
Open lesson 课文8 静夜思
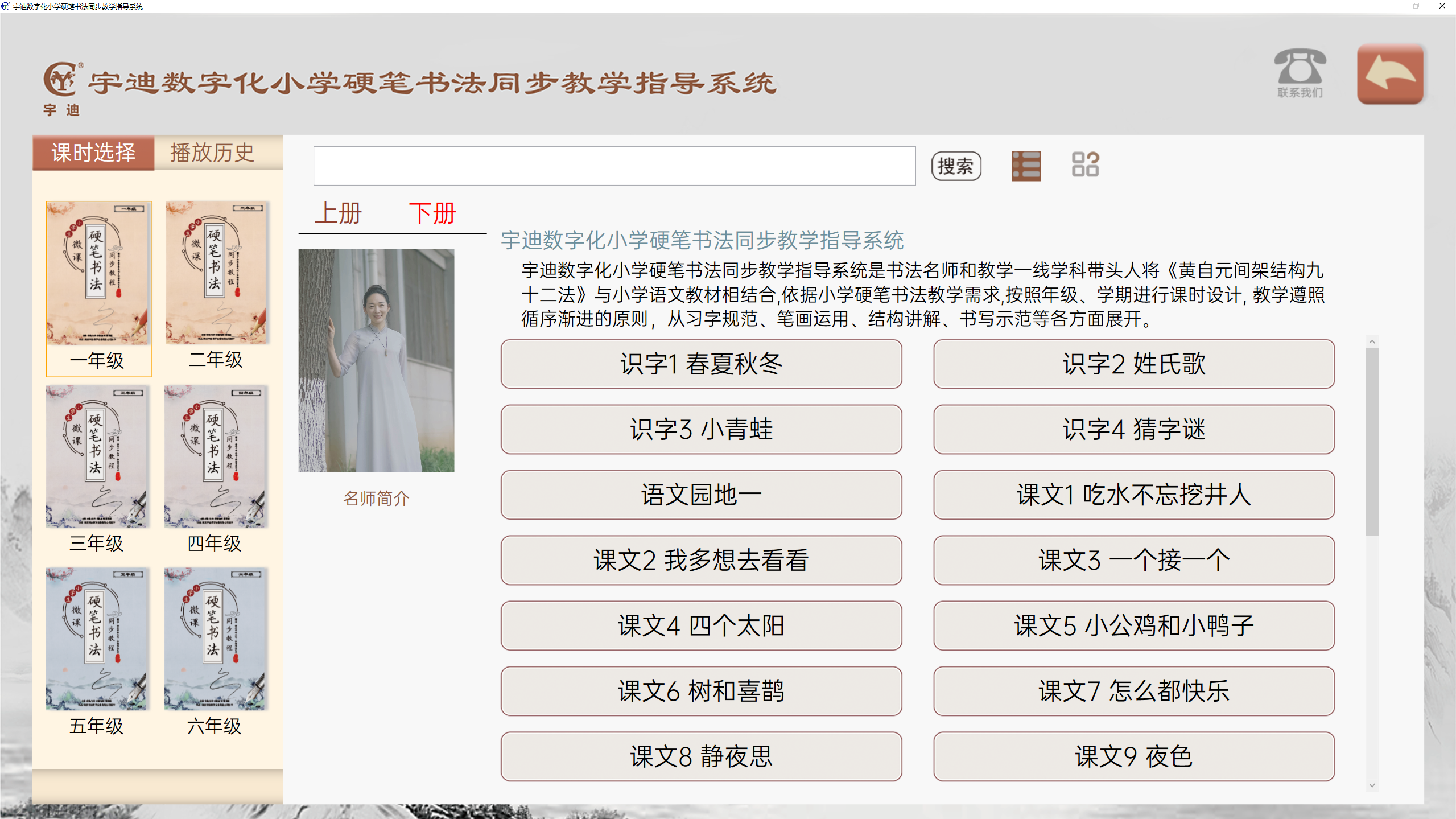click(701, 757)
